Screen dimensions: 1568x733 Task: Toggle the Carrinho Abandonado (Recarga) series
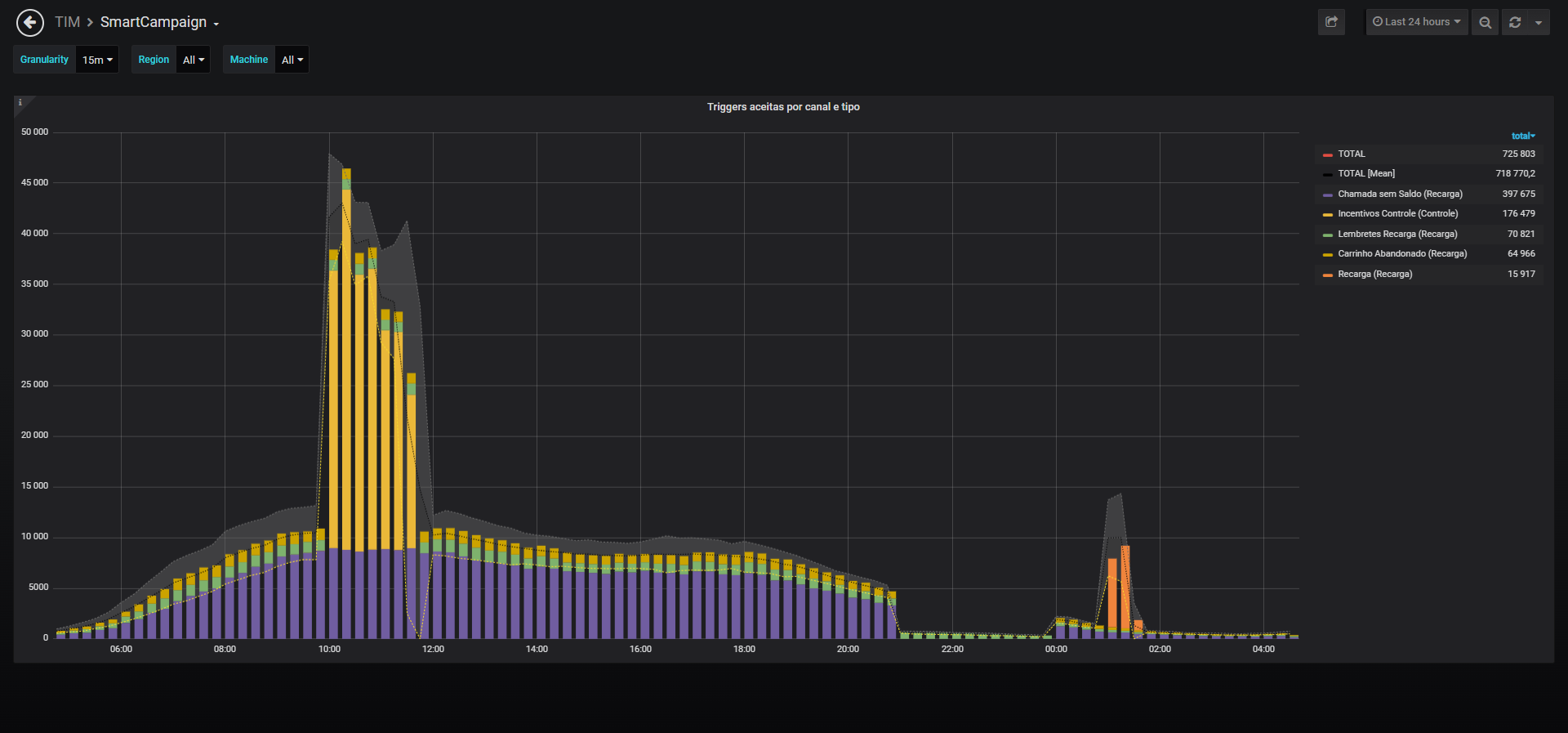coord(1402,253)
